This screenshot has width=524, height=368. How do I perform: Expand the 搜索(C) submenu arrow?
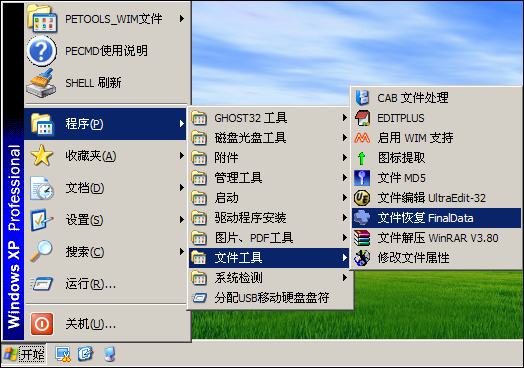click(181, 251)
